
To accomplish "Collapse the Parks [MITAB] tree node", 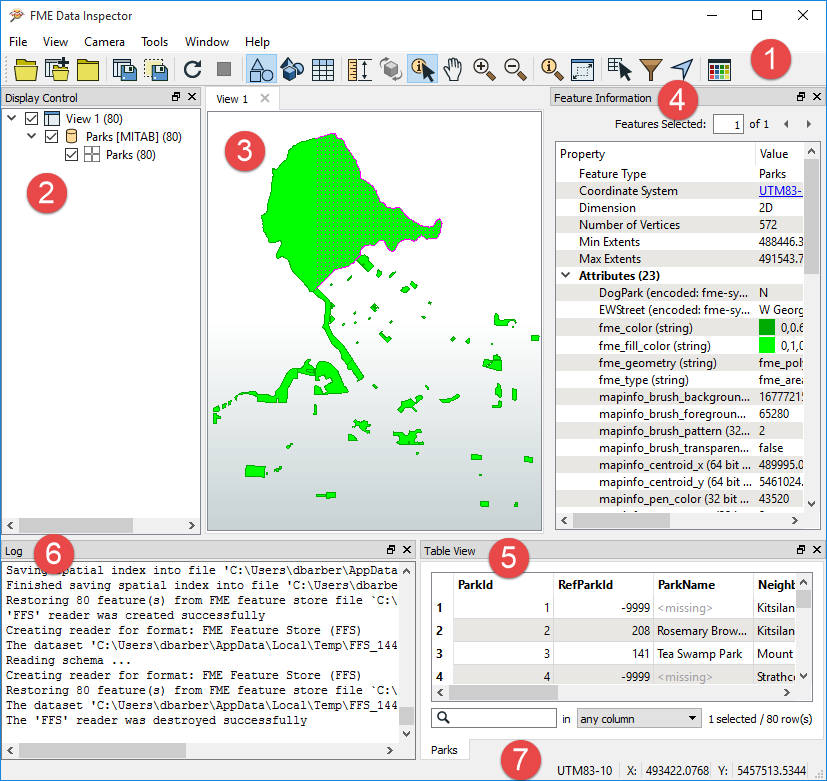I will [x=32, y=136].
